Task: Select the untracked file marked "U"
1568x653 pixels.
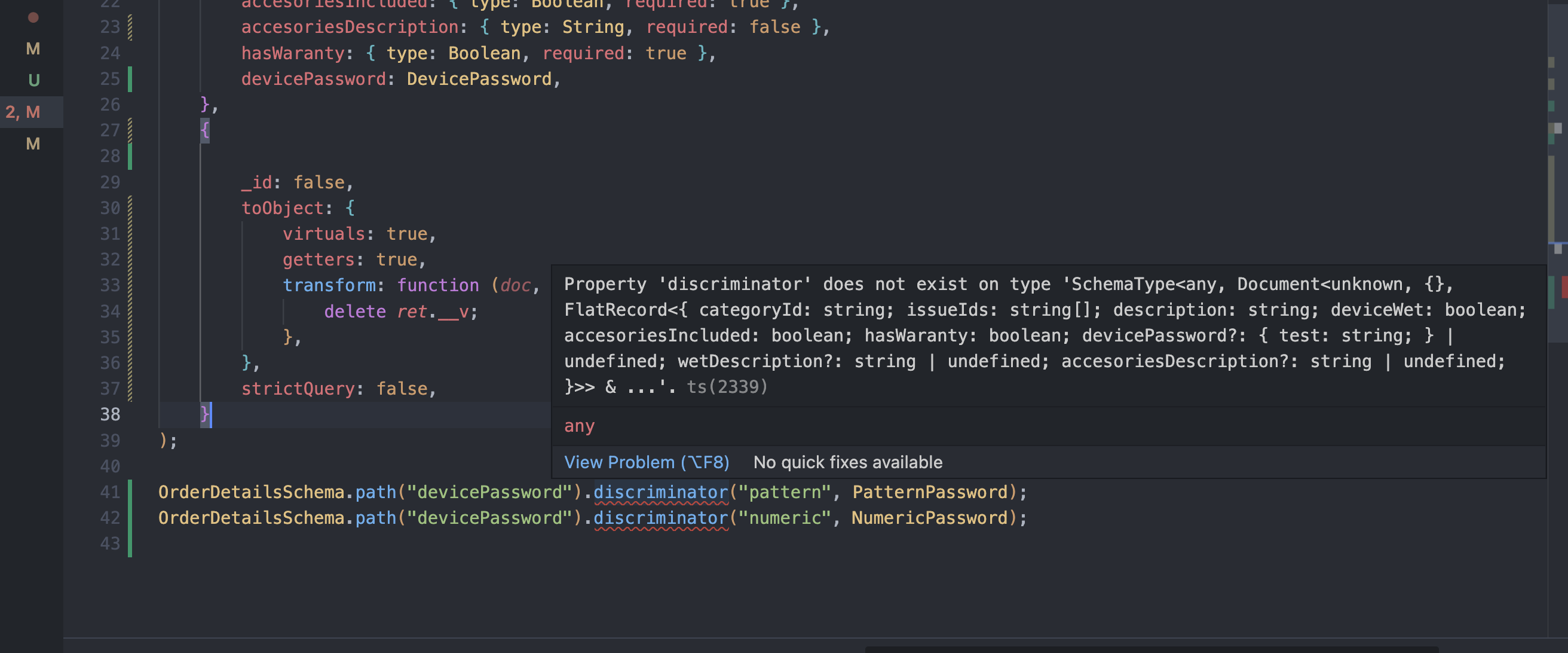Action: tap(33, 79)
